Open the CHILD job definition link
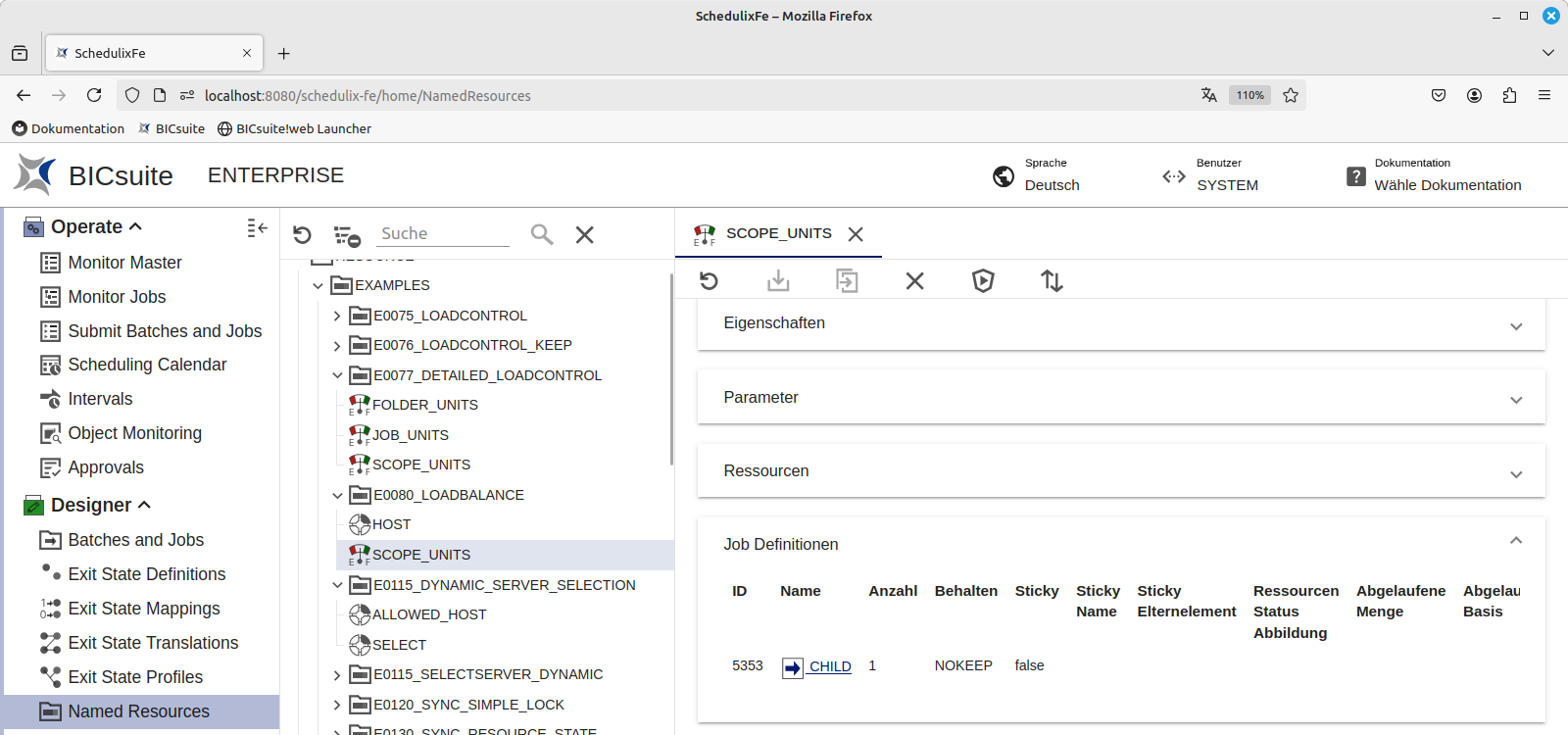This screenshot has height=735, width=1568. [829, 666]
